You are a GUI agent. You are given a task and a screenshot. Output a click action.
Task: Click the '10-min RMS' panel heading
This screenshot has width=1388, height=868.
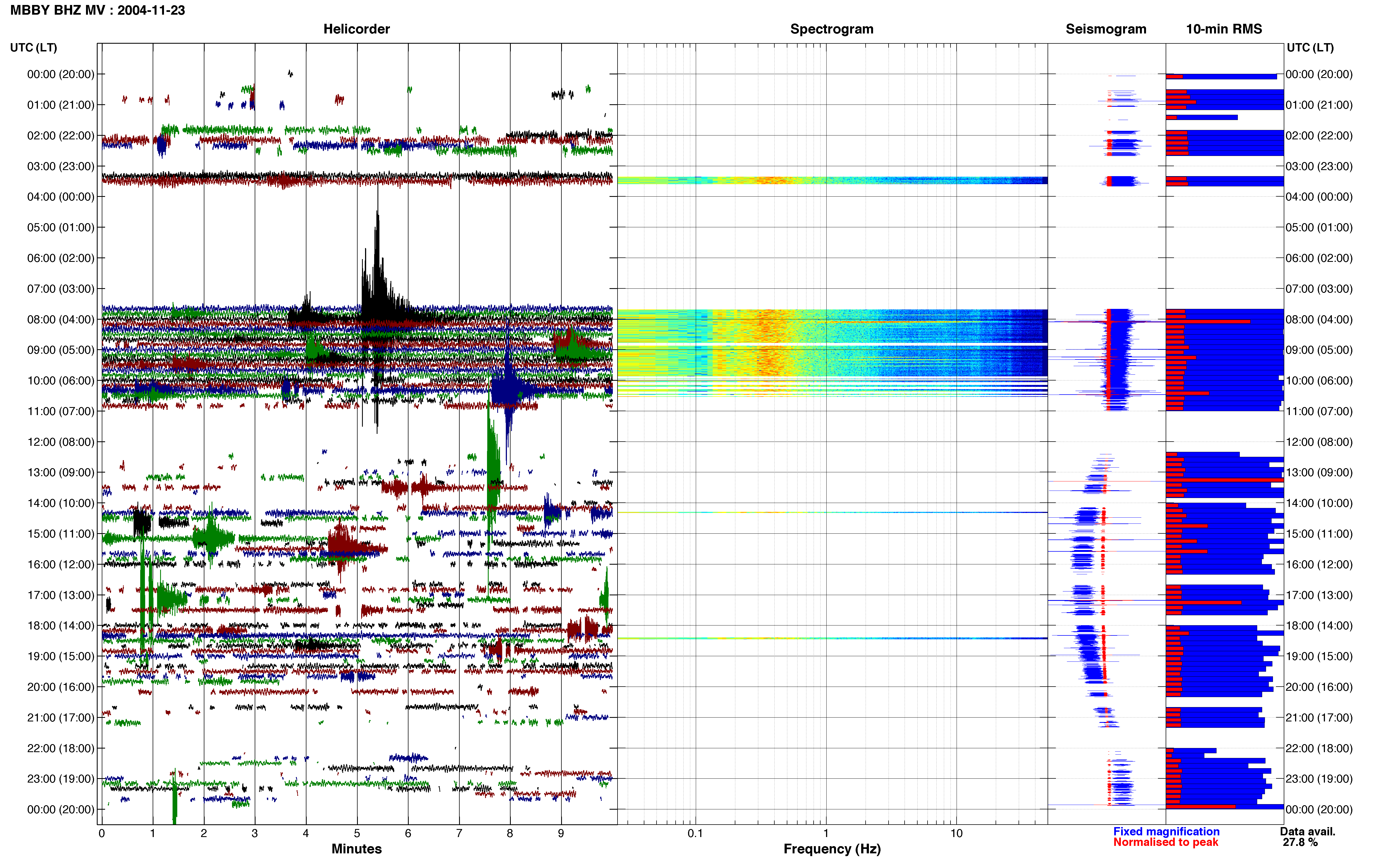[x=1224, y=29]
